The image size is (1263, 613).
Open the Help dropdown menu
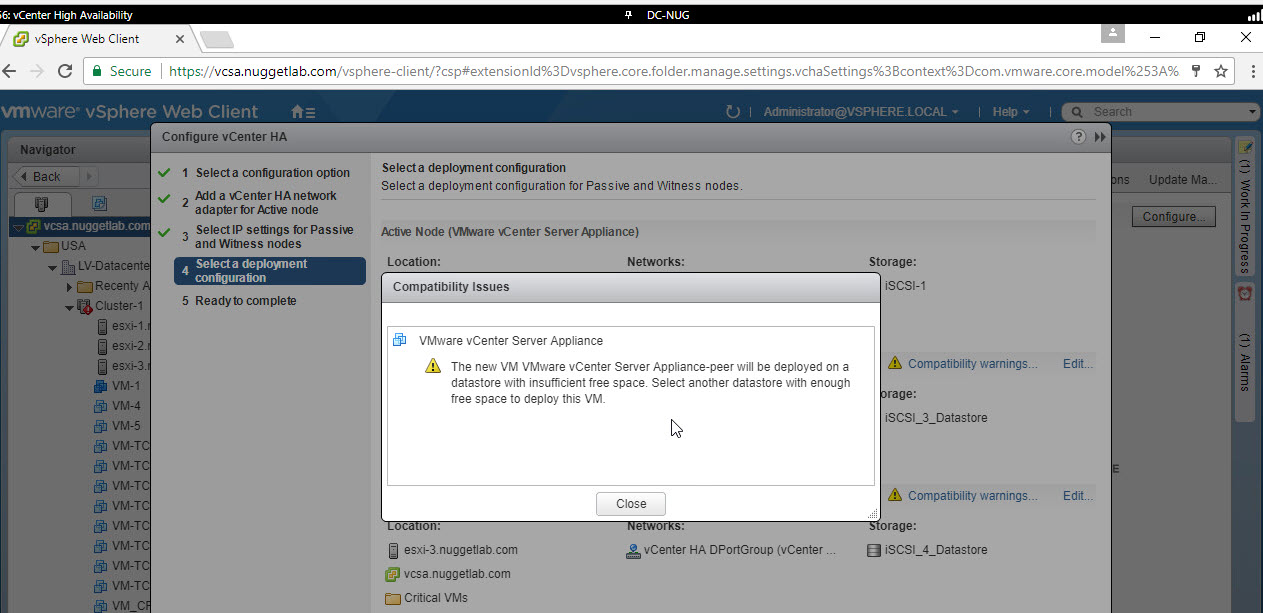[x=1010, y=112]
